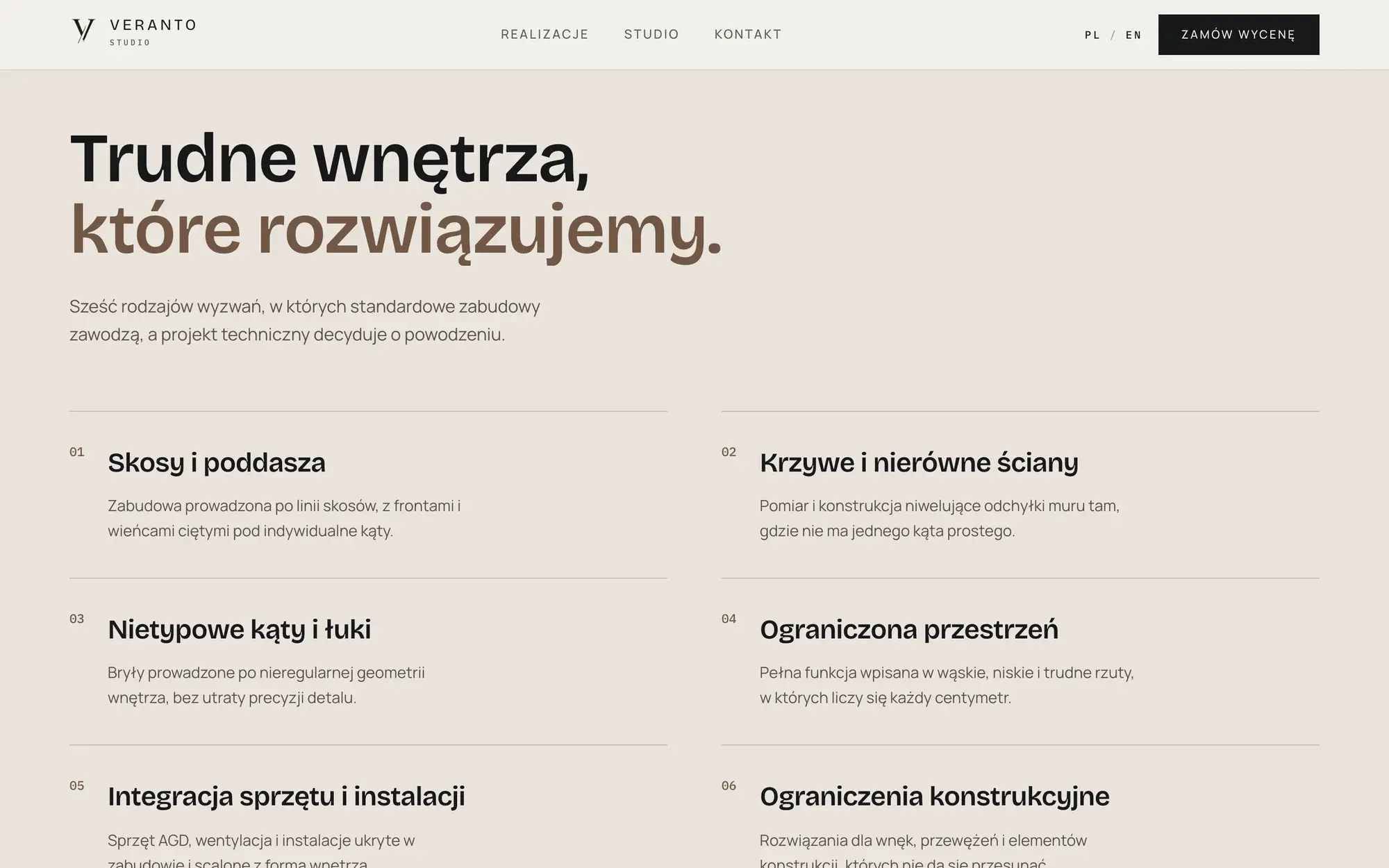
Task: Click the Bryły prowadzone po nieregularnej description
Action: tap(266, 685)
